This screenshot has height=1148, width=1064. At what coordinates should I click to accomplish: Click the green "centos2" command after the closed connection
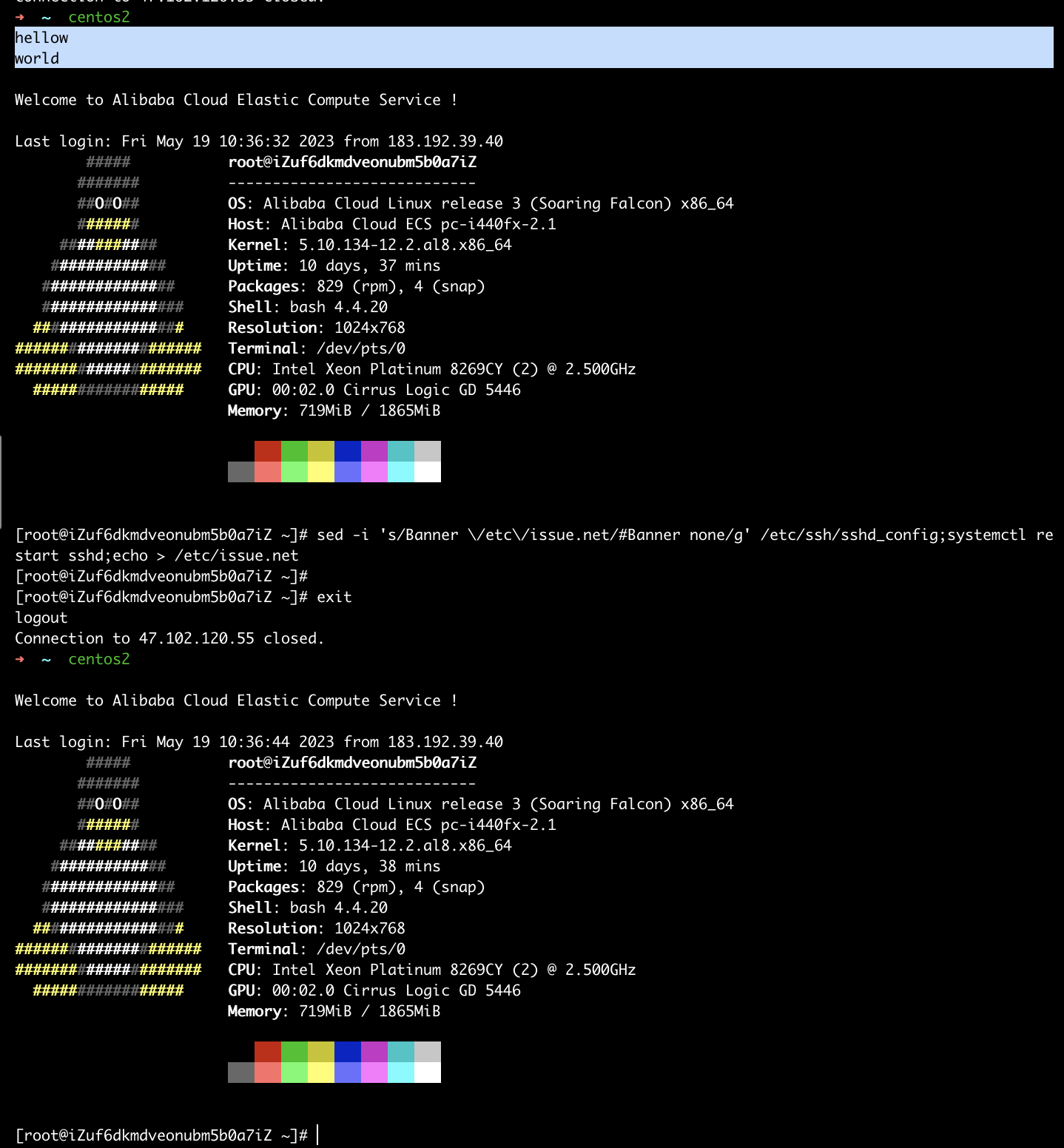[98, 659]
